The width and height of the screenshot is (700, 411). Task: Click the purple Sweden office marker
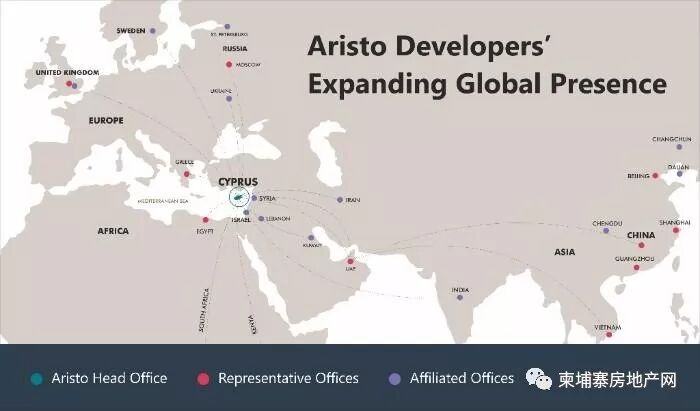(153, 31)
